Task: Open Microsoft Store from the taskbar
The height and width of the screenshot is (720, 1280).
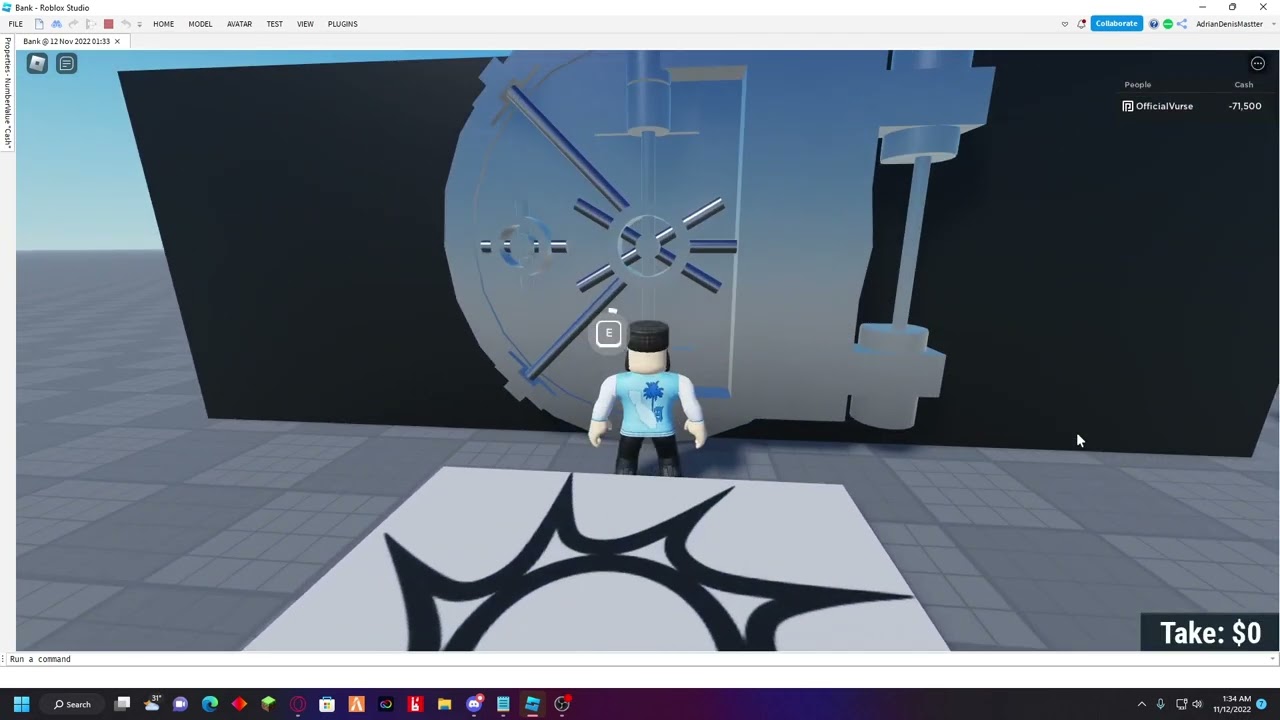Action: coord(327,704)
